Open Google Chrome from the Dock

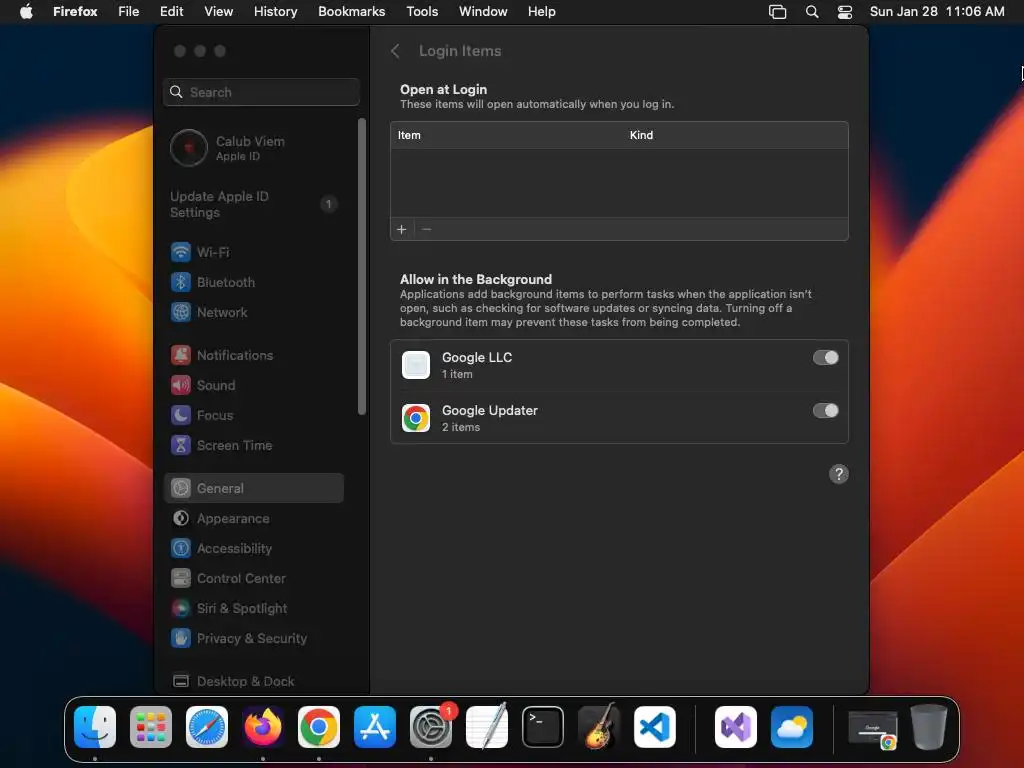pos(319,727)
